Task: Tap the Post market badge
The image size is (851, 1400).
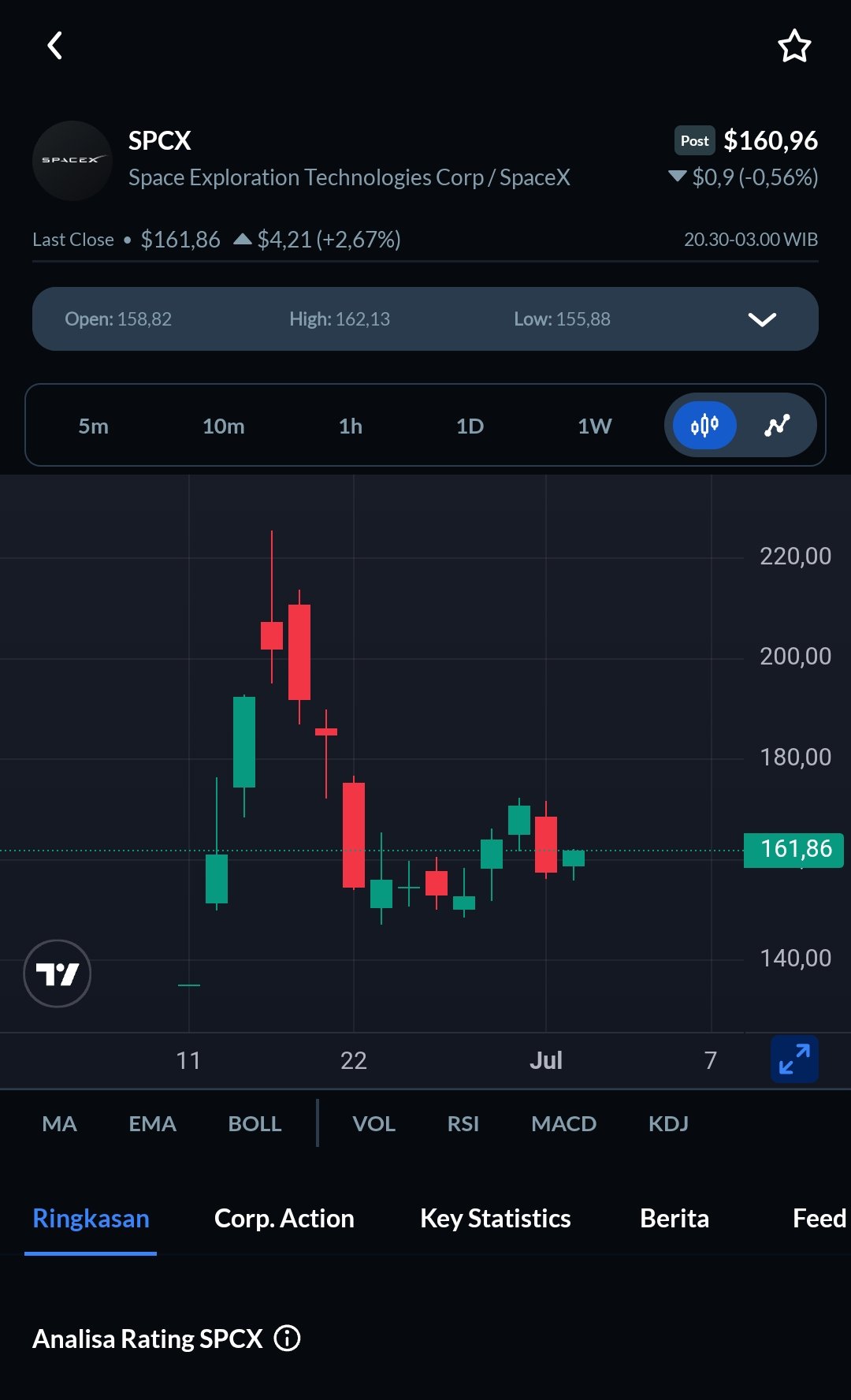Action: coord(694,140)
